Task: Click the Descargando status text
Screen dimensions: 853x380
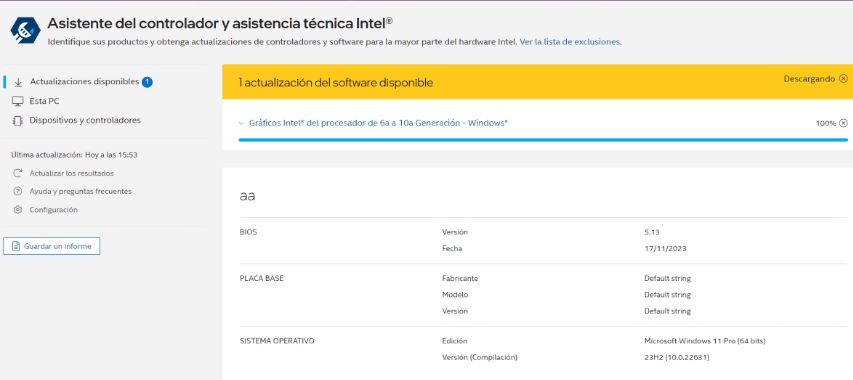Action: pyautogui.click(x=809, y=79)
